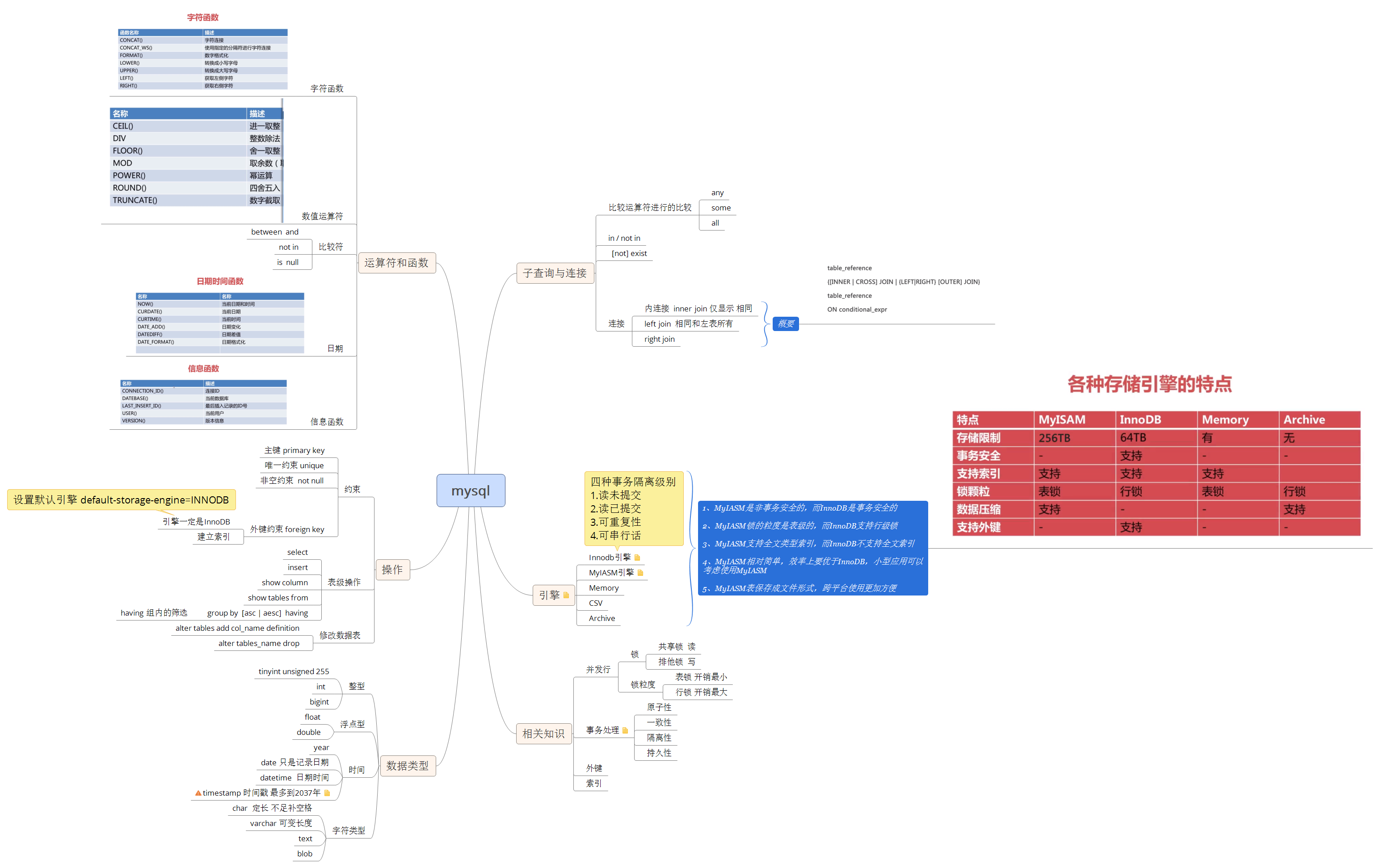
Task: Select the 'left join 相同和左表所有' topic
Action: [688, 324]
